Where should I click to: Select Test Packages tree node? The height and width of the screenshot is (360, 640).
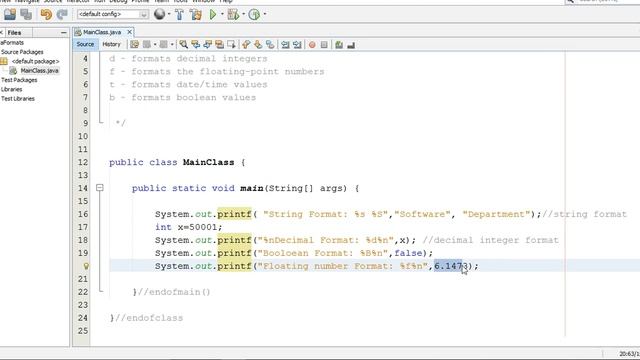pyautogui.click(x=19, y=80)
